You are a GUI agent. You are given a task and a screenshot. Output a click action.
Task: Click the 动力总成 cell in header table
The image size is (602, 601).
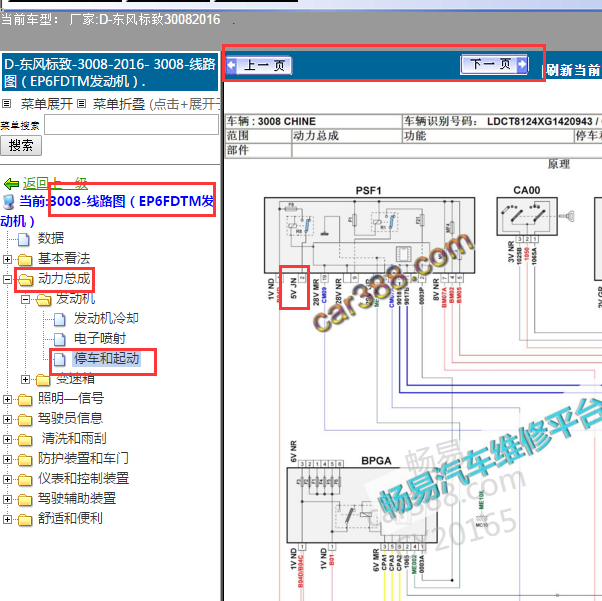tap(346, 136)
